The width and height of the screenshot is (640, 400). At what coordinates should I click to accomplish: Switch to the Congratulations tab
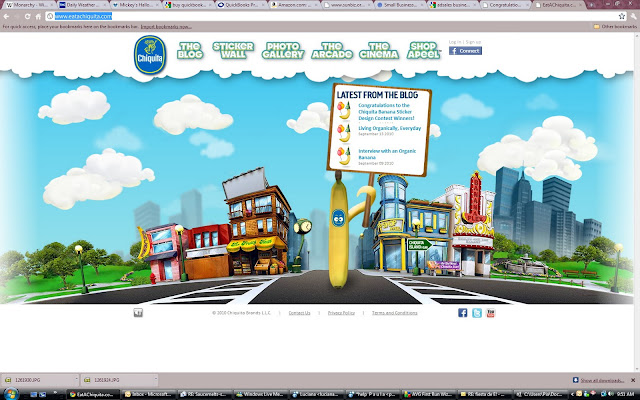(506, 5)
